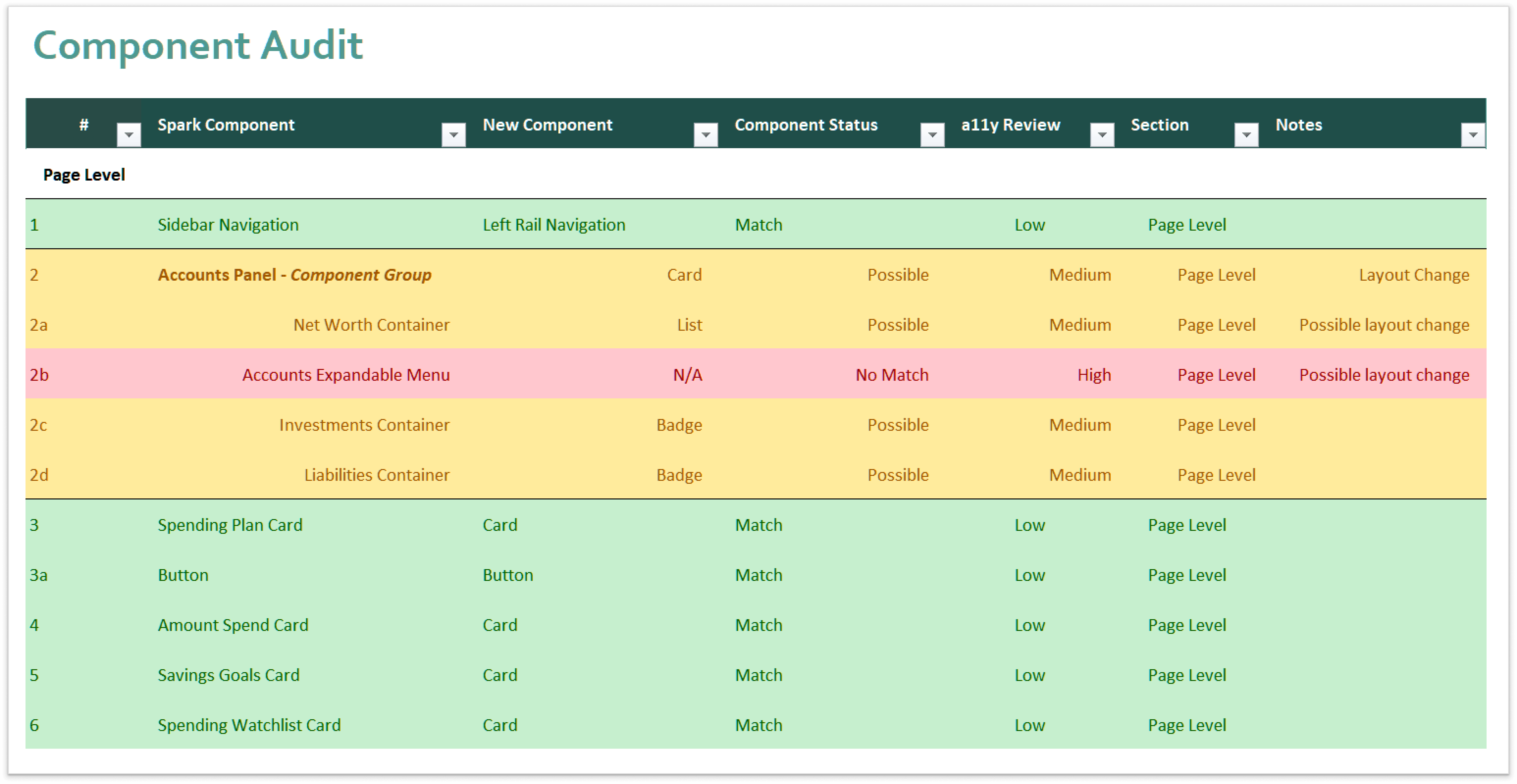Click the No Match status cell
This screenshot has width=1517, height=784.
pos(892,375)
